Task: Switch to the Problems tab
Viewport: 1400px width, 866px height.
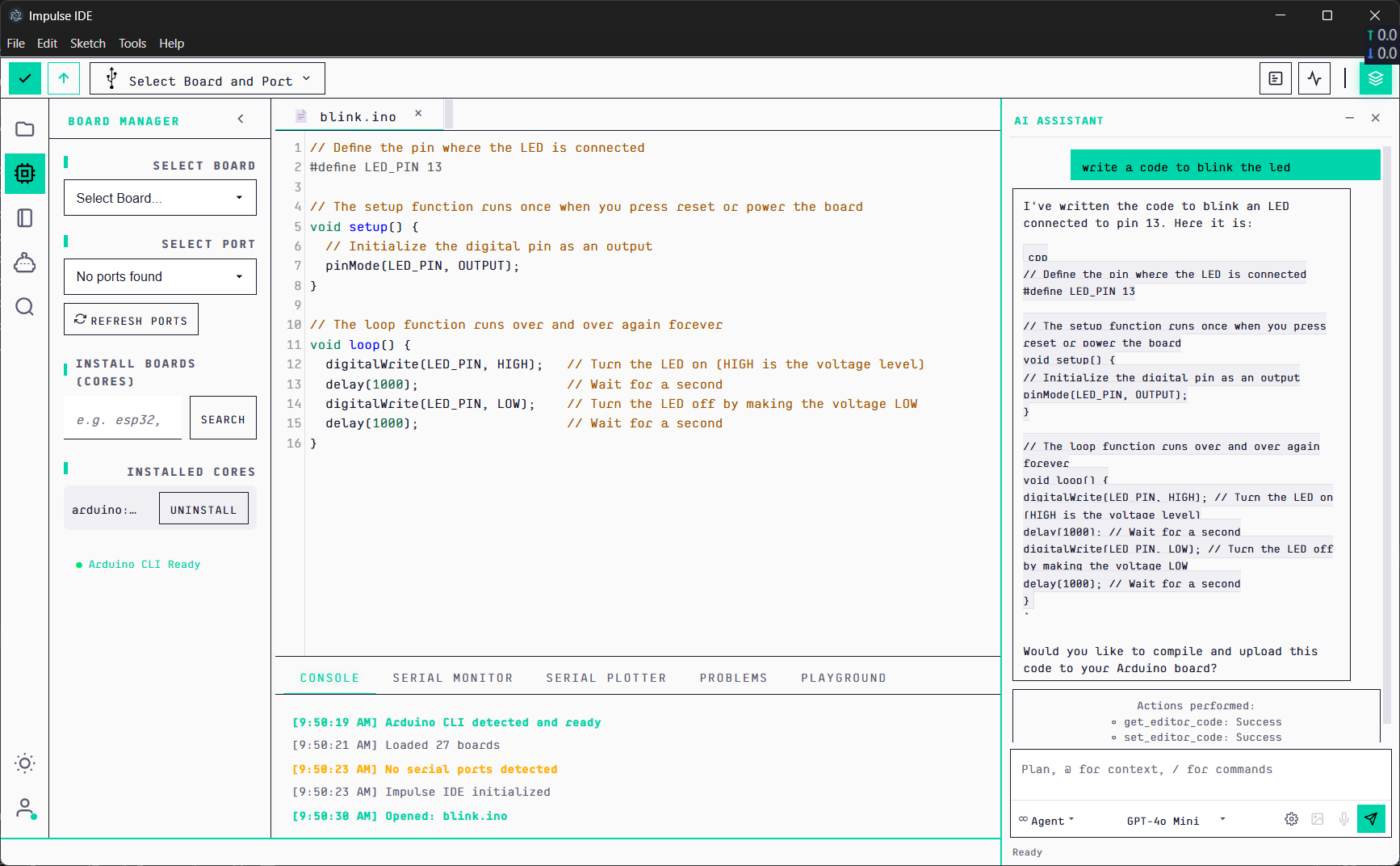Action: point(733,679)
